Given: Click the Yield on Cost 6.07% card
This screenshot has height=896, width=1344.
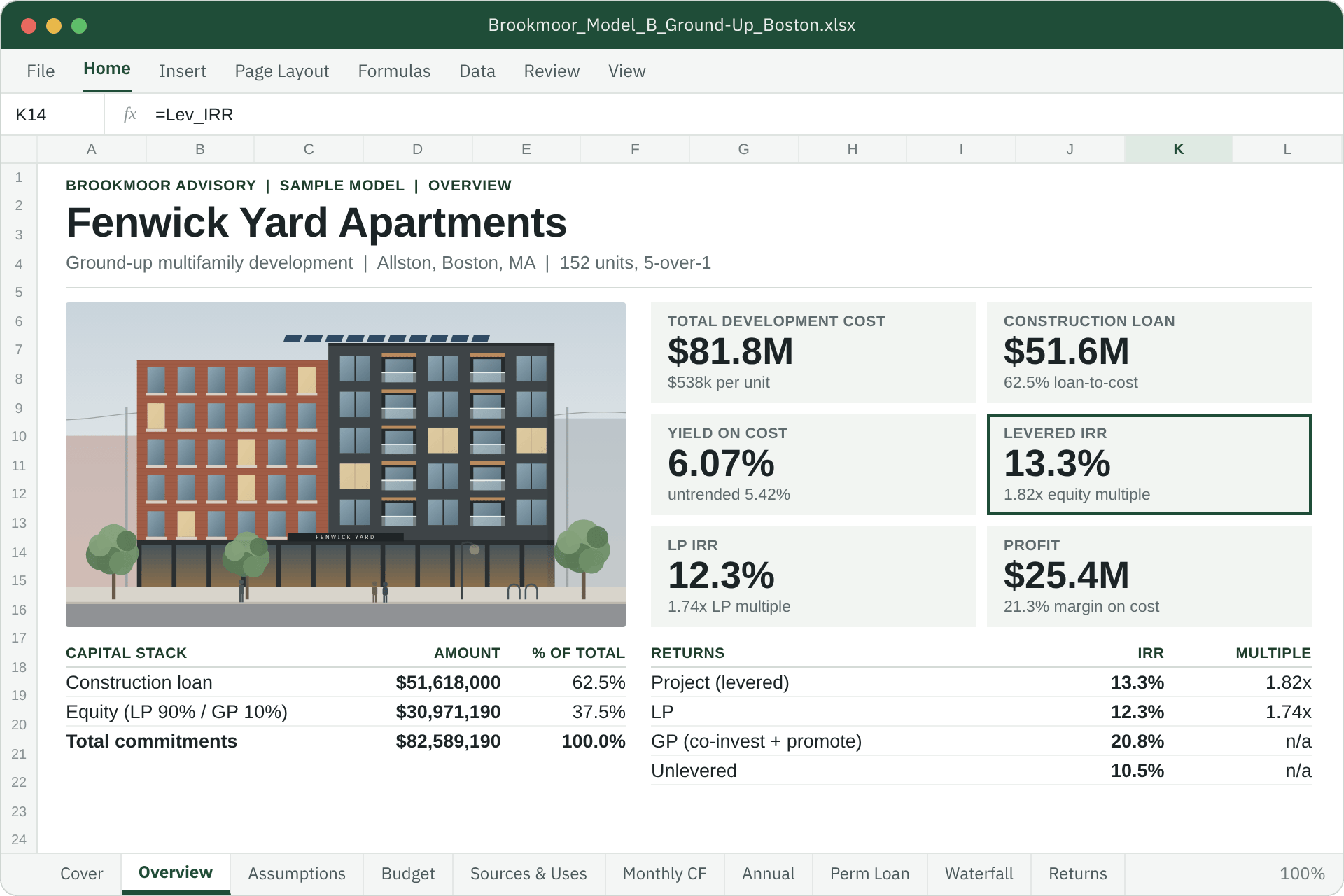Looking at the screenshot, I should (x=813, y=465).
